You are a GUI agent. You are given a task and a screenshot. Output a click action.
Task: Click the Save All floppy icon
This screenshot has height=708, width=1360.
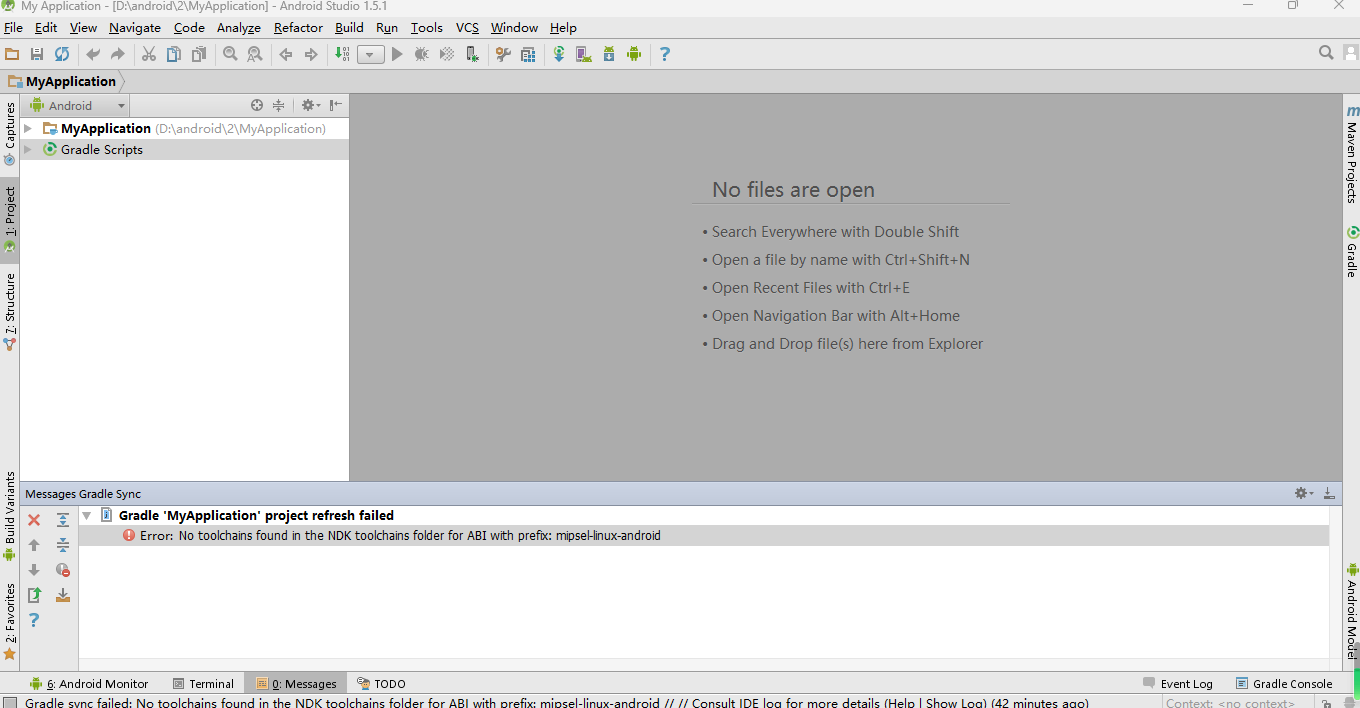pos(37,54)
